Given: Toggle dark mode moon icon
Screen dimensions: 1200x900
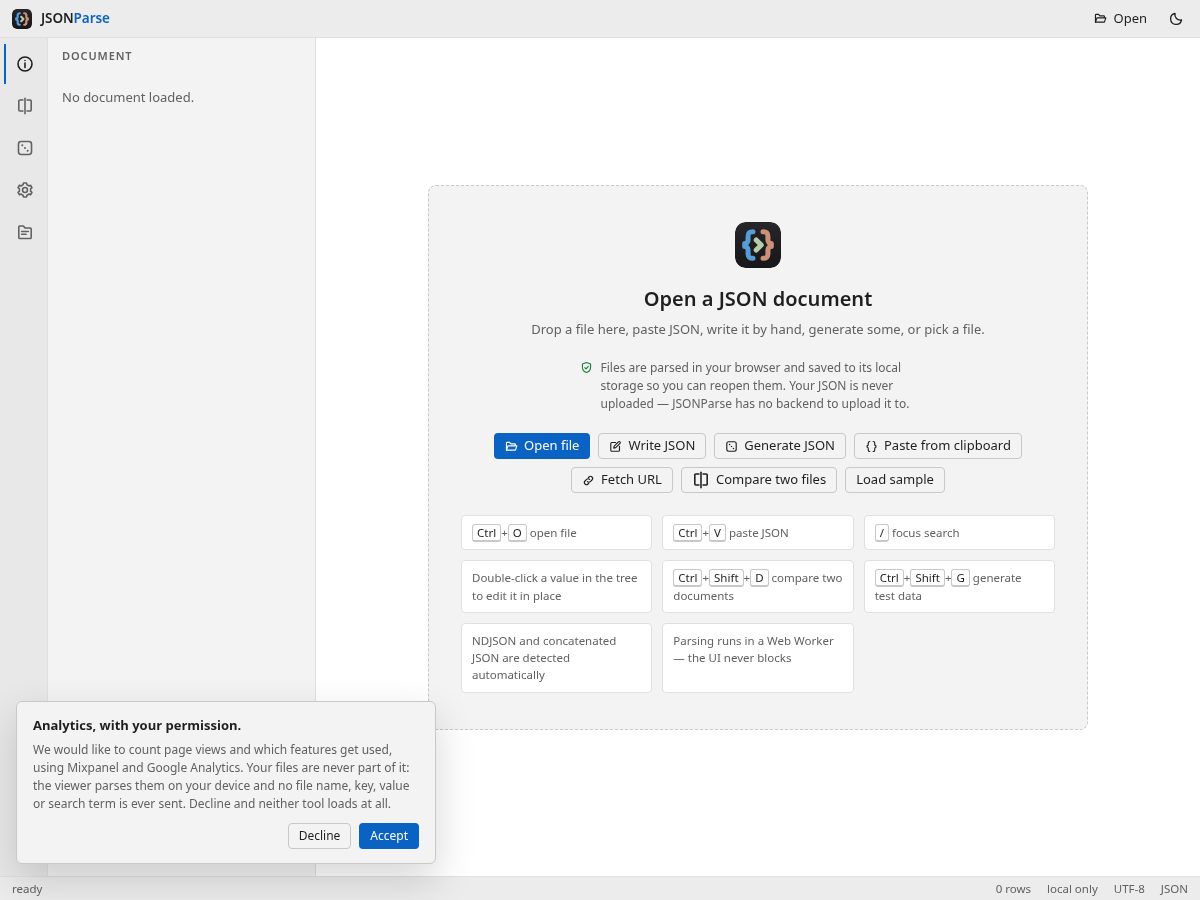Looking at the screenshot, I should tap(1176, 18).
